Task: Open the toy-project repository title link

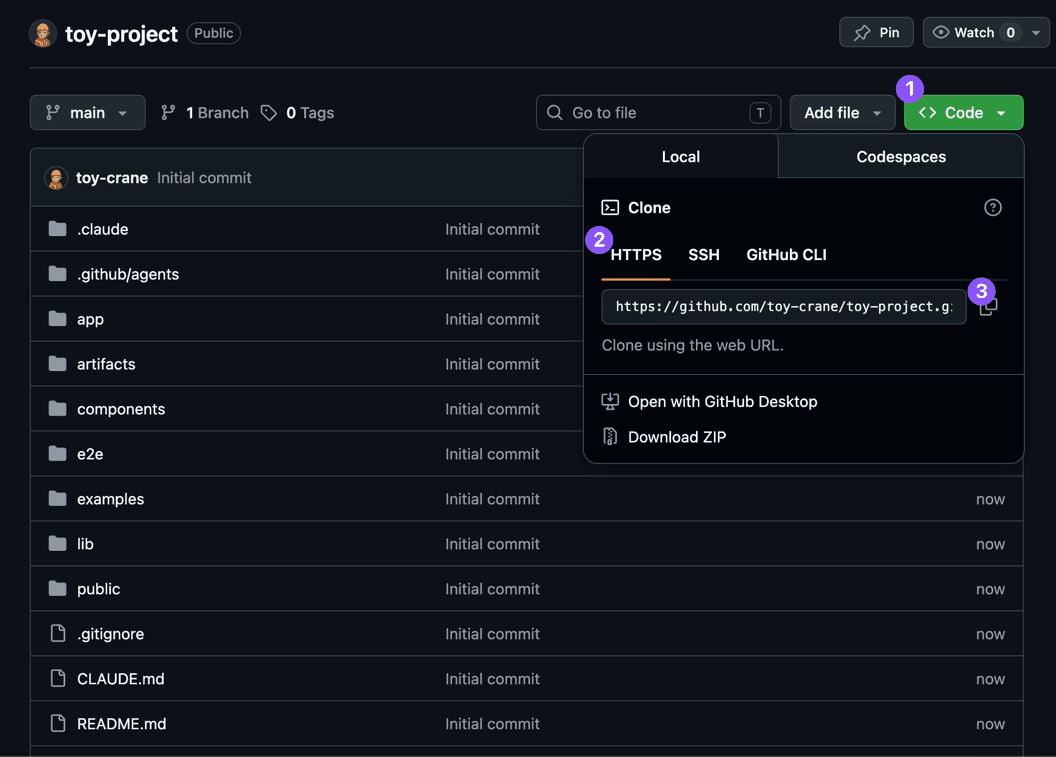Action: [121, 34]
